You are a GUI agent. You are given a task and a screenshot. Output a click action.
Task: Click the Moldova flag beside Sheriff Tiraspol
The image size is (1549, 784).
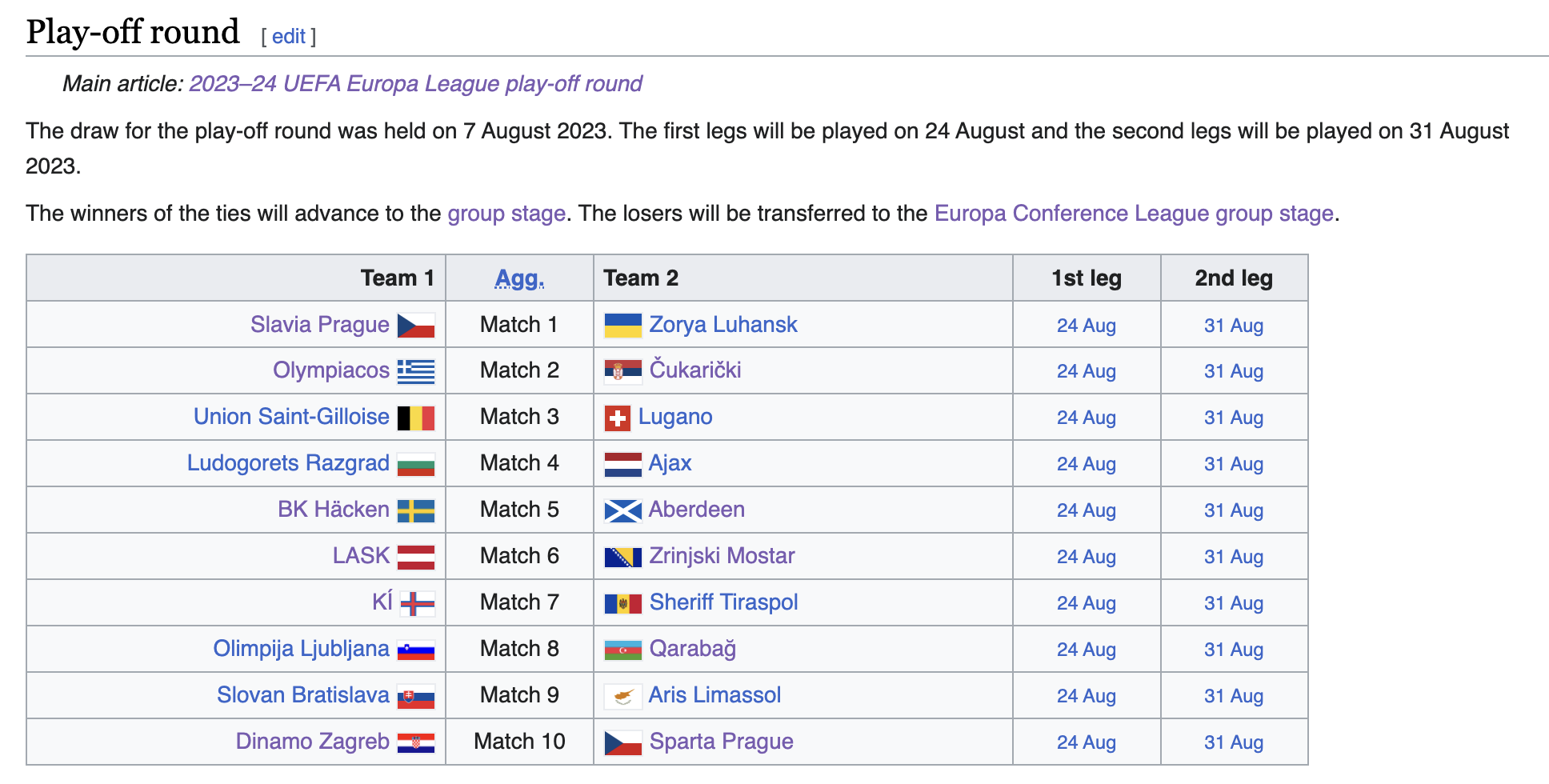click(623, 603)
